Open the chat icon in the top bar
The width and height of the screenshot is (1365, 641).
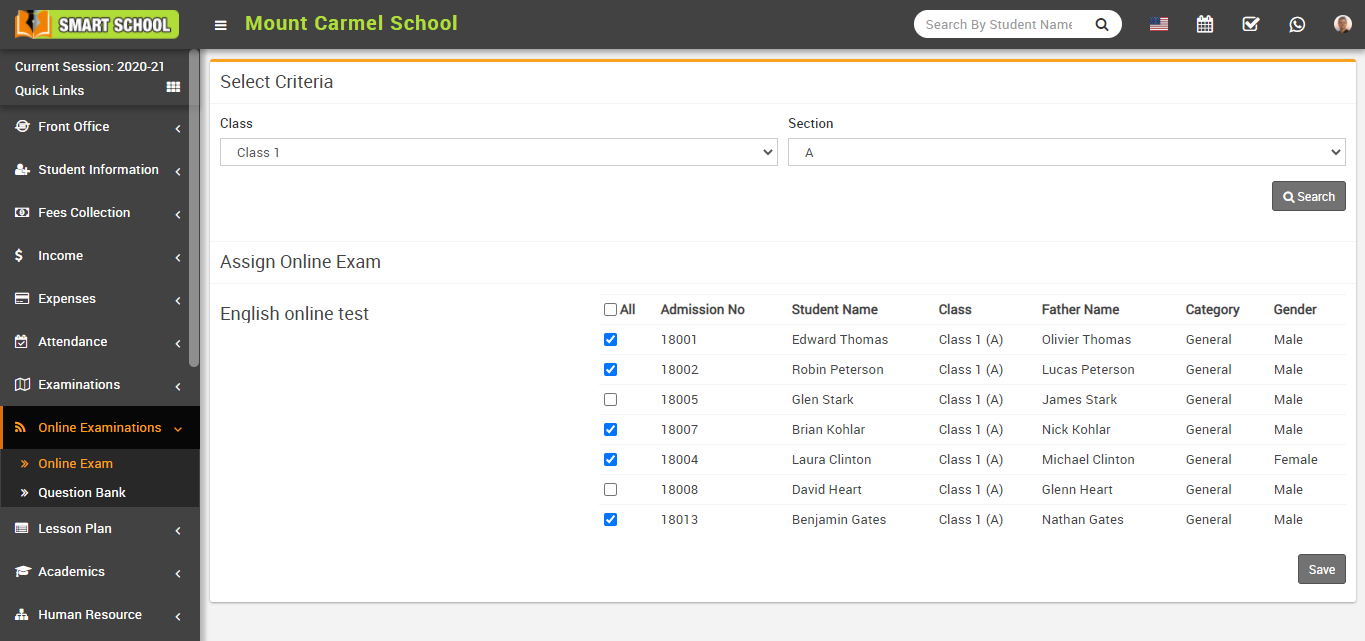(1297, 23)
